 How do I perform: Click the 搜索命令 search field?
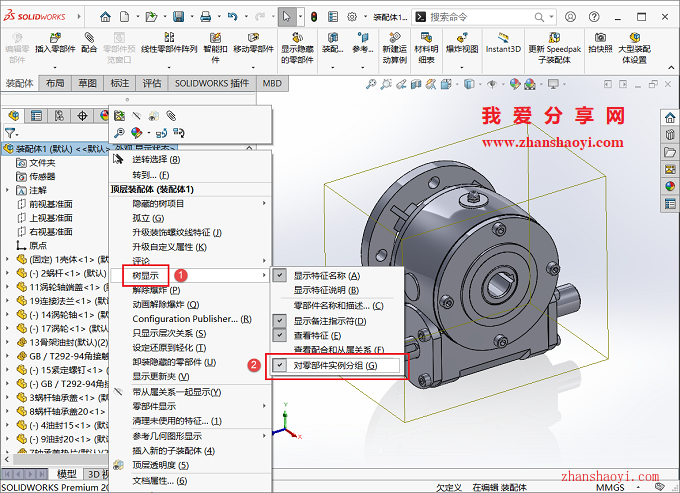(x=479, y=17)
